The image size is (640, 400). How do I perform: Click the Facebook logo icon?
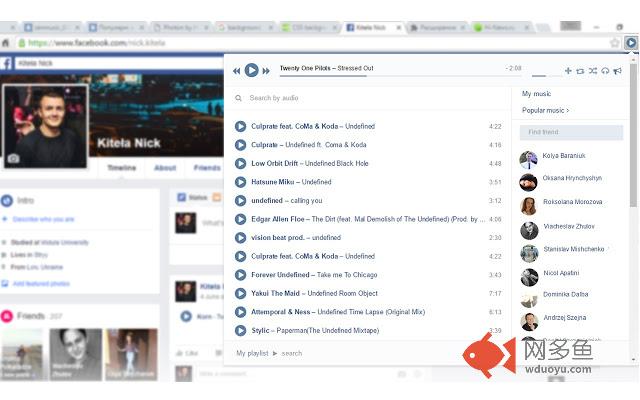point(7,63)
